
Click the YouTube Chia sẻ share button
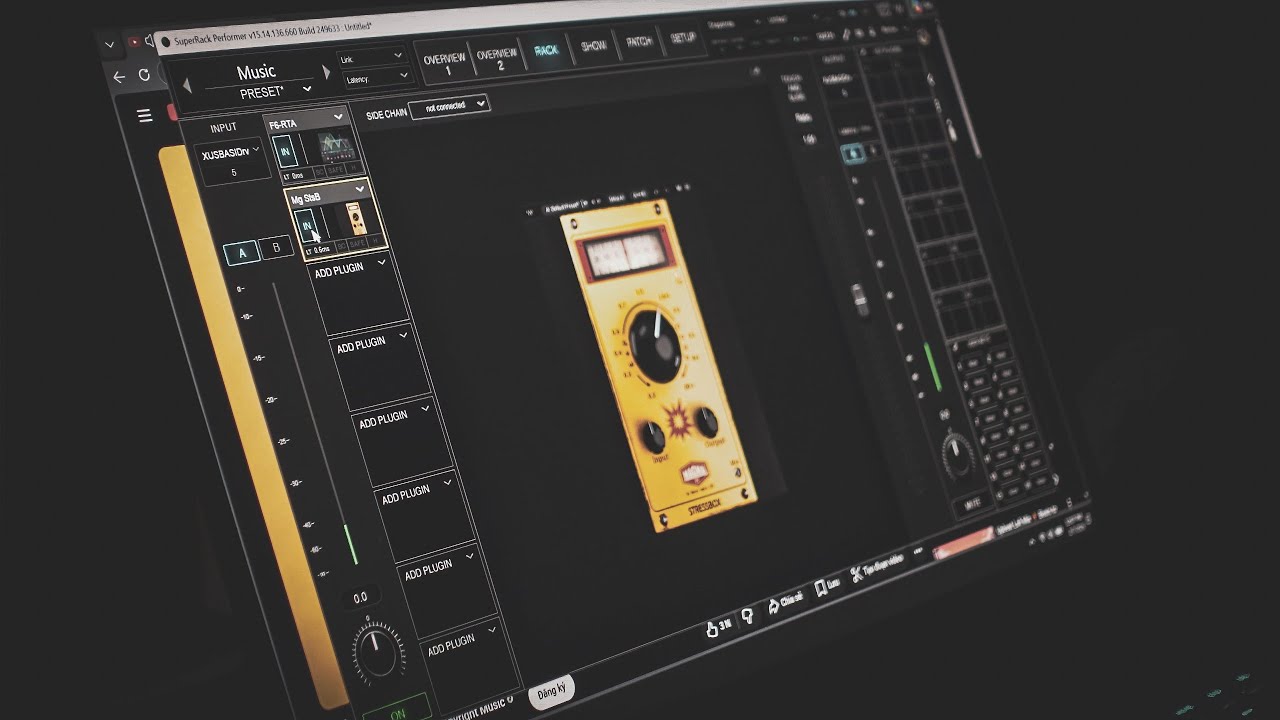(785, 603)
